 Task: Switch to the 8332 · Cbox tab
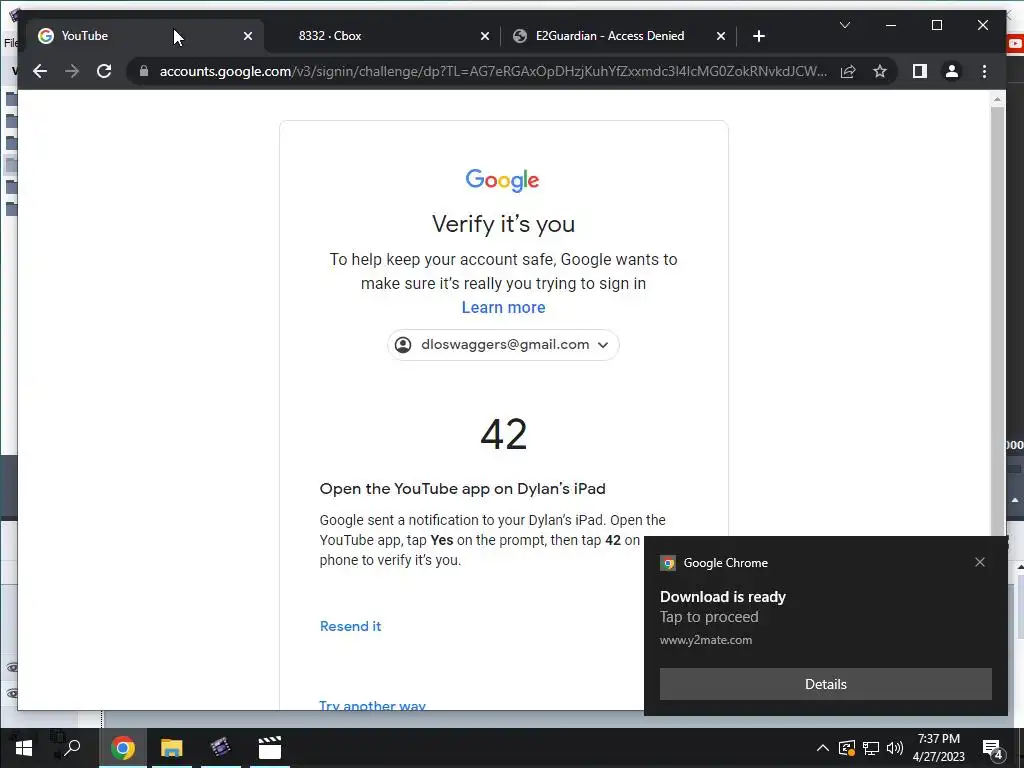tap(381, 36)
